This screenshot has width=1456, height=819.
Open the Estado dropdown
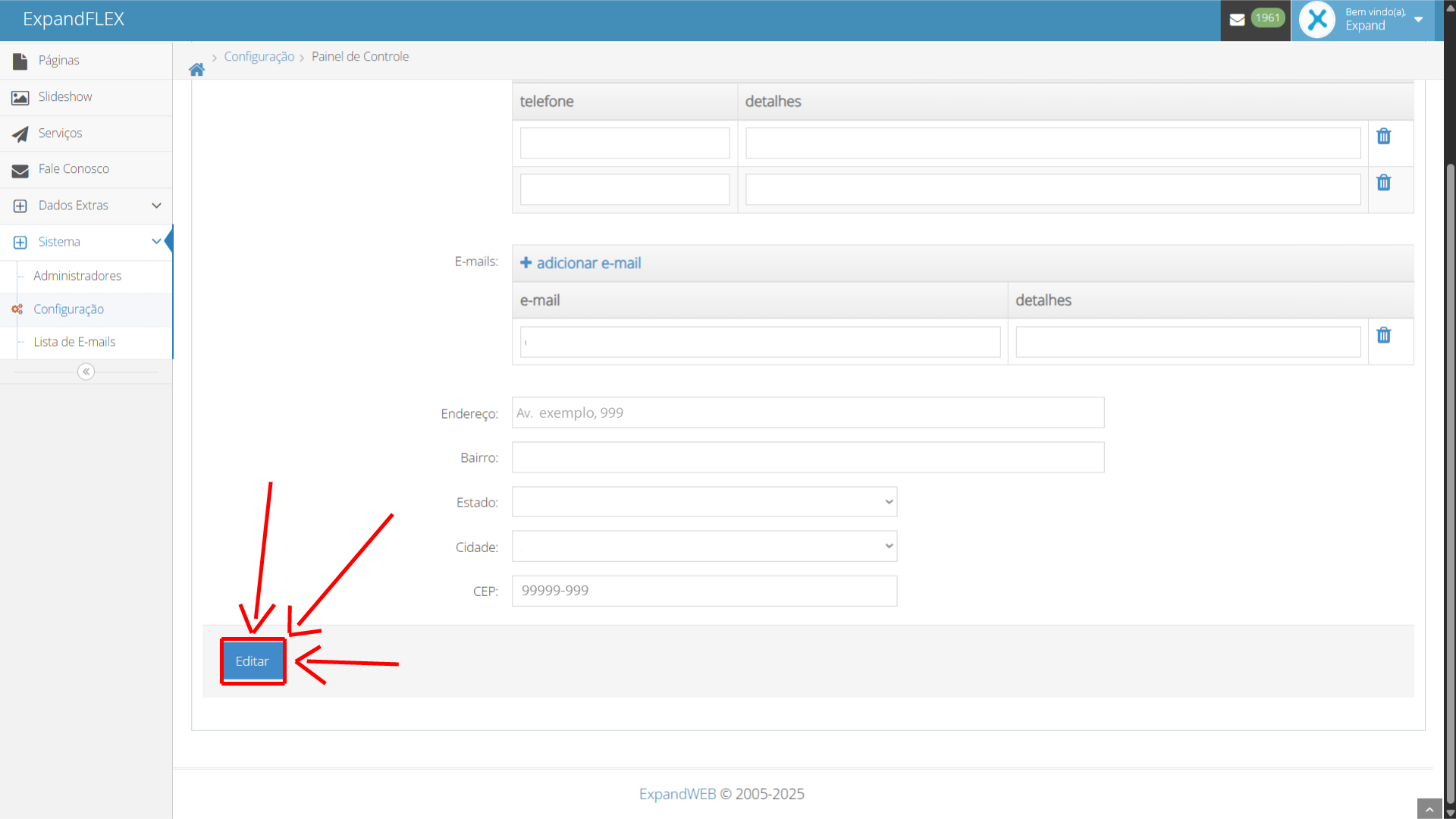(704, 502)
